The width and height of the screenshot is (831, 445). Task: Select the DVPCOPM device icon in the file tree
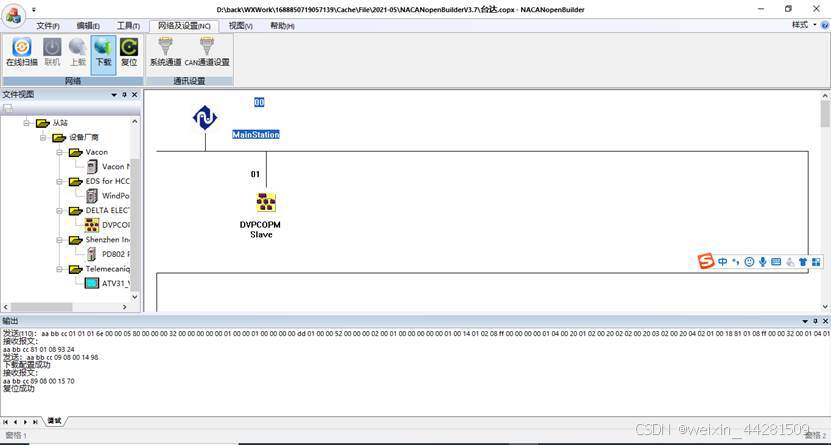pyautogui.click(x=92, y=225)
